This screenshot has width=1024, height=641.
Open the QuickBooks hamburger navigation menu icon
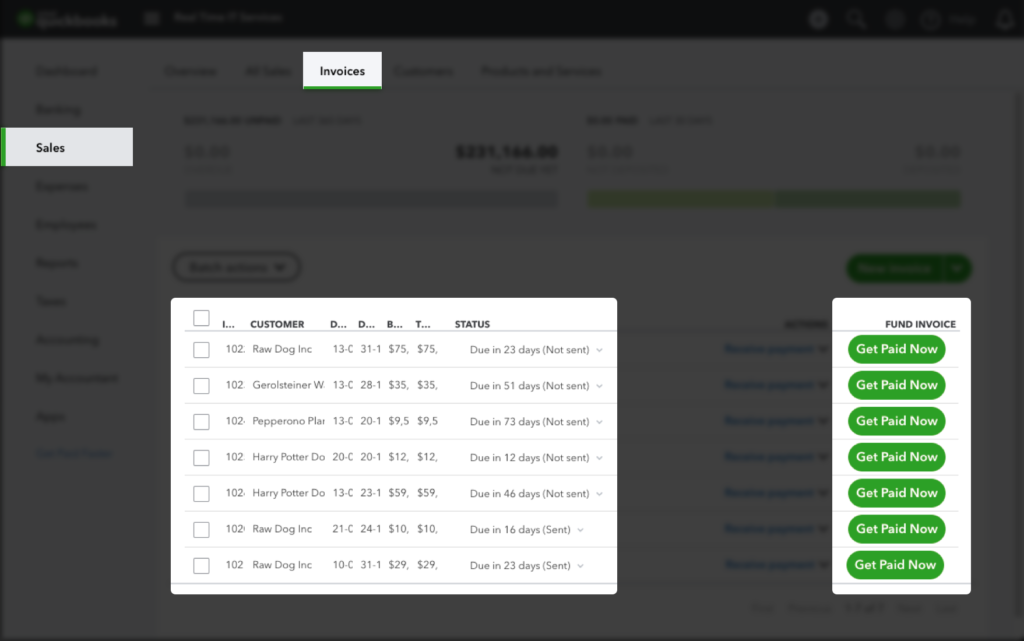152,18
